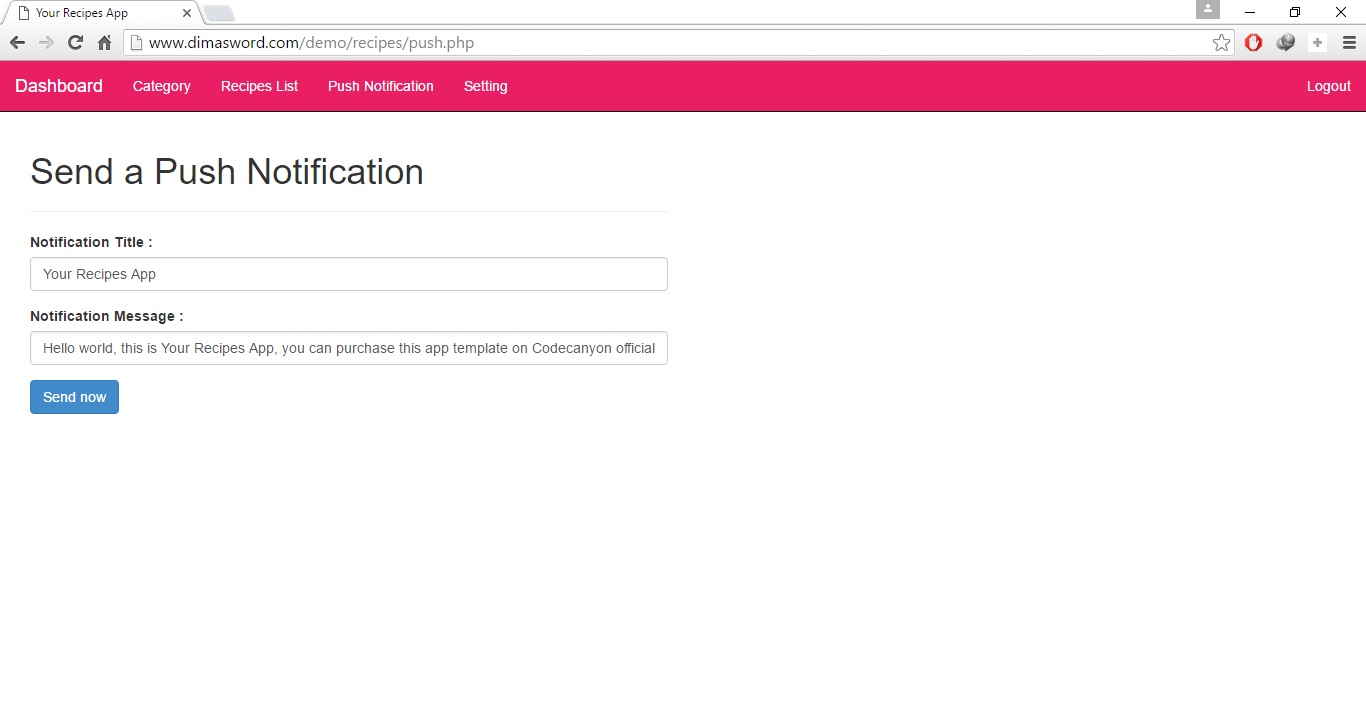Open the Push Notification page
This screenshot has width=1366, height=728.
(380, 86)
